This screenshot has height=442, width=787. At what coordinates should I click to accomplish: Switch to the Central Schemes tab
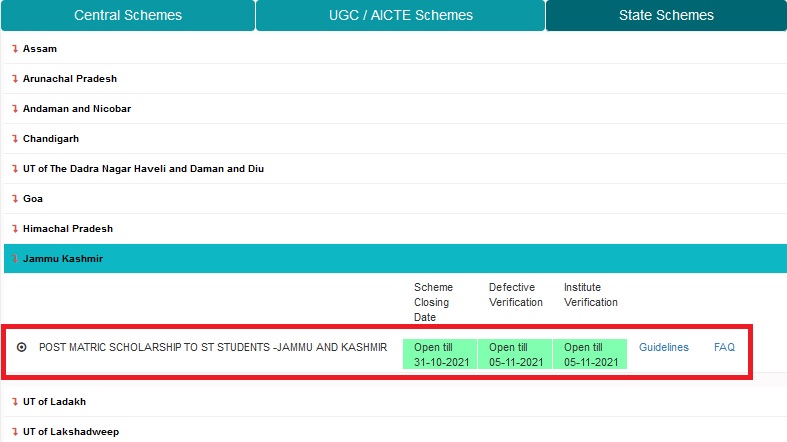(128, 16)
